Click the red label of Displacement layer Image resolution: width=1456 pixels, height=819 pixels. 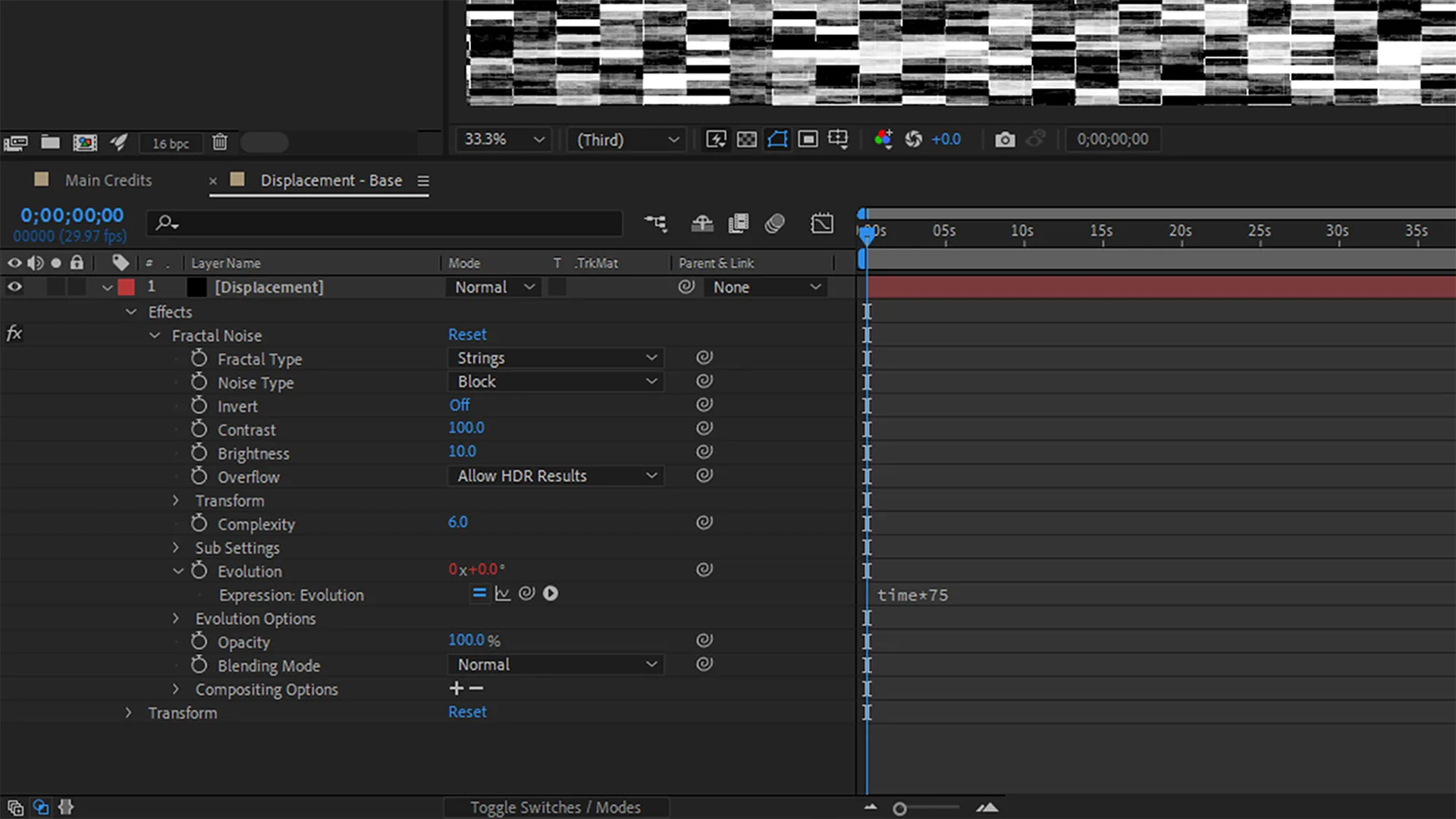[x=127, y=287]
